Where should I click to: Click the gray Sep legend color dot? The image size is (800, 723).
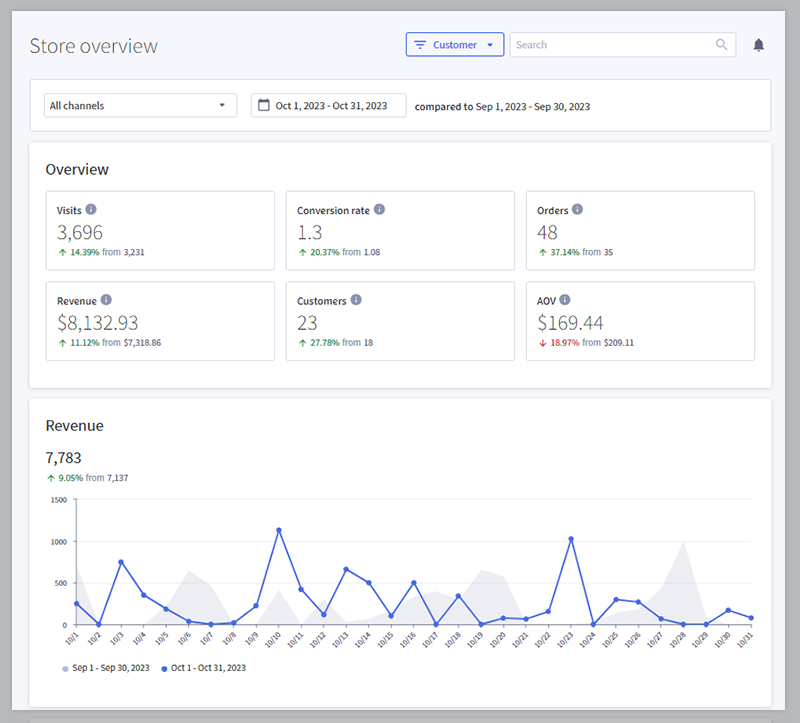click(x=65, y=669)
